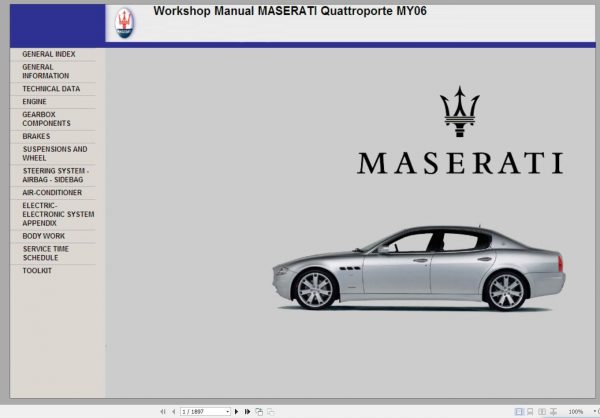
Task: Open STEERING SYSTEM - AIRBAG - SIDEBAG section
Action: tap(55, 175)
